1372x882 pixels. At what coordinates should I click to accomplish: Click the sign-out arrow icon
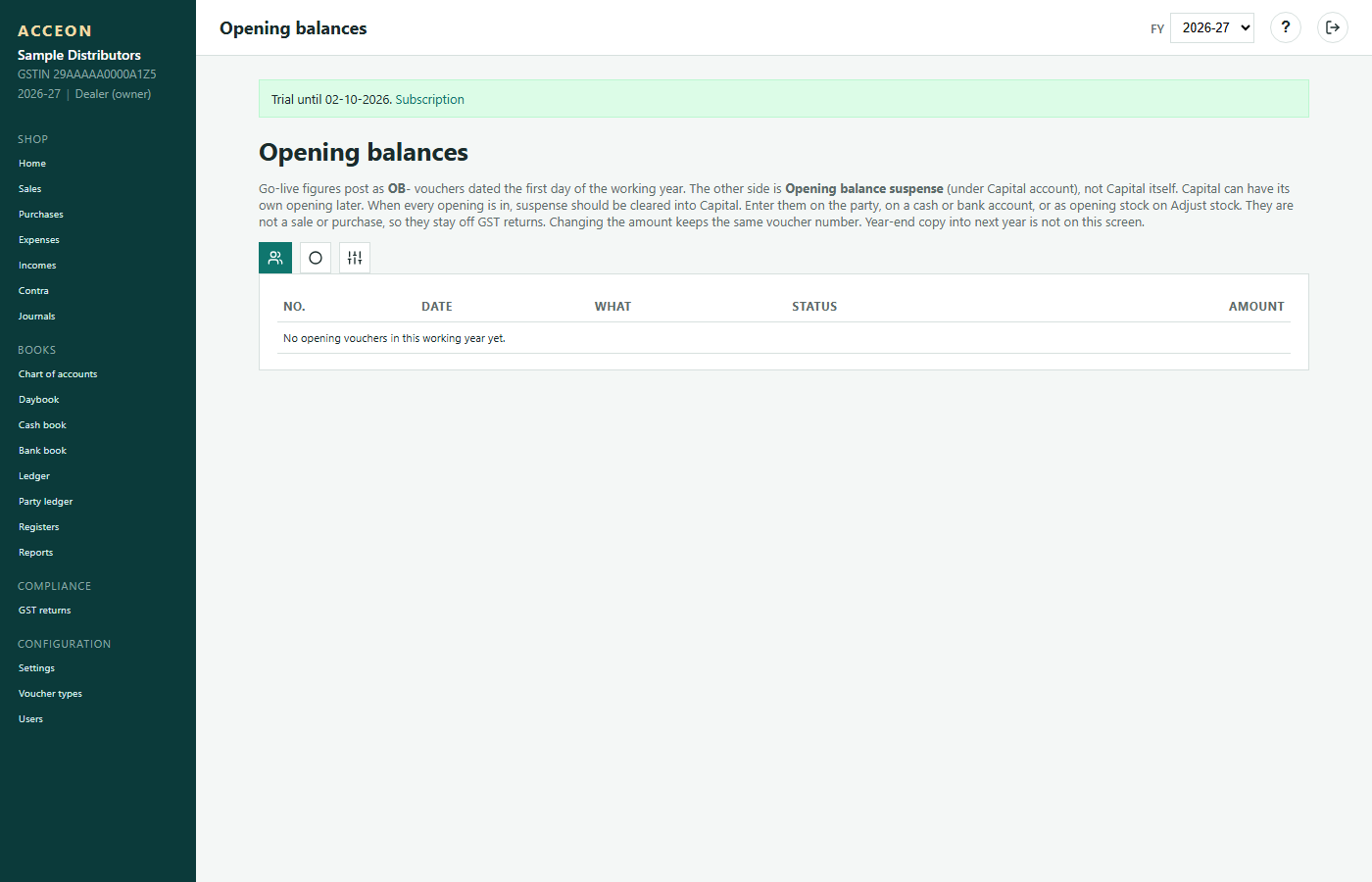[x=1333, y=27]
